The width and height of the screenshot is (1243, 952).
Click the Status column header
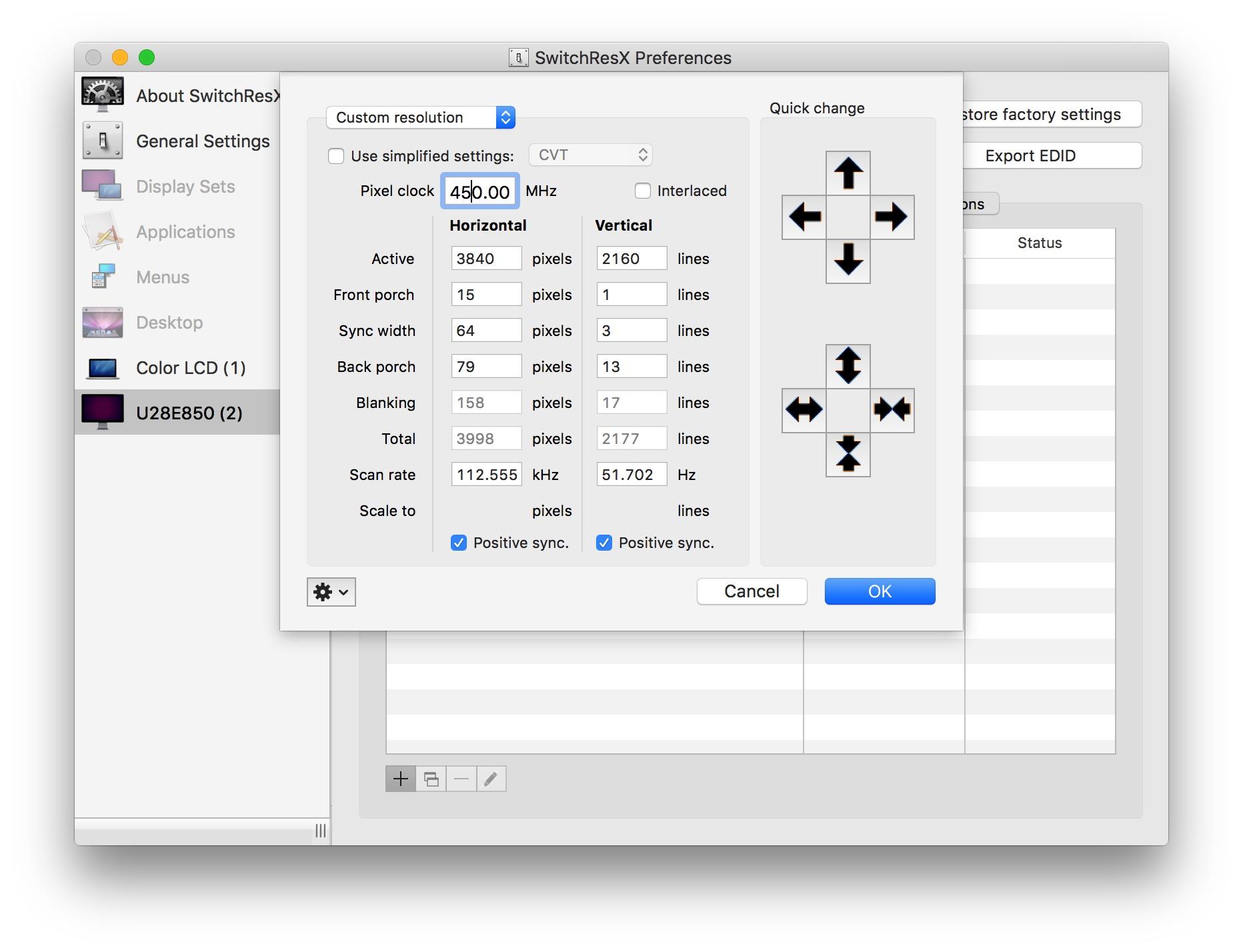click(x=1040, y=243)
